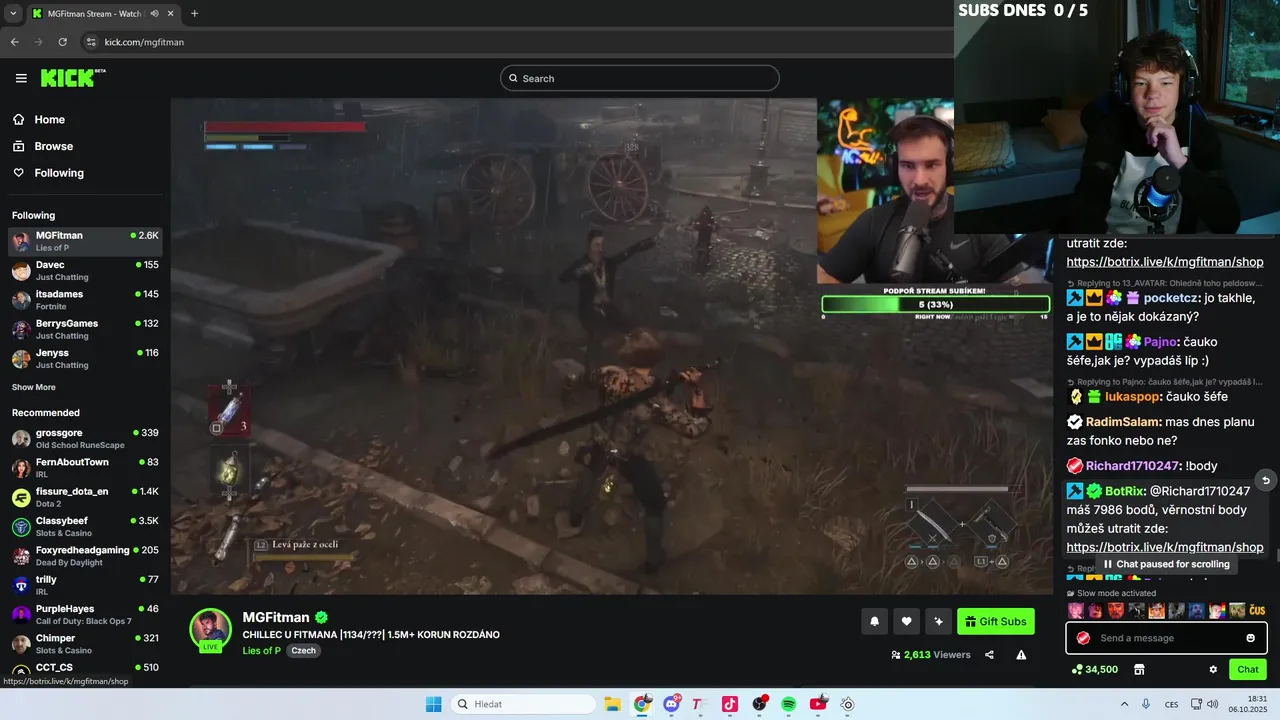Open Windows Start menu
This screenshot has width=1280, height=720.
(433, 704)
